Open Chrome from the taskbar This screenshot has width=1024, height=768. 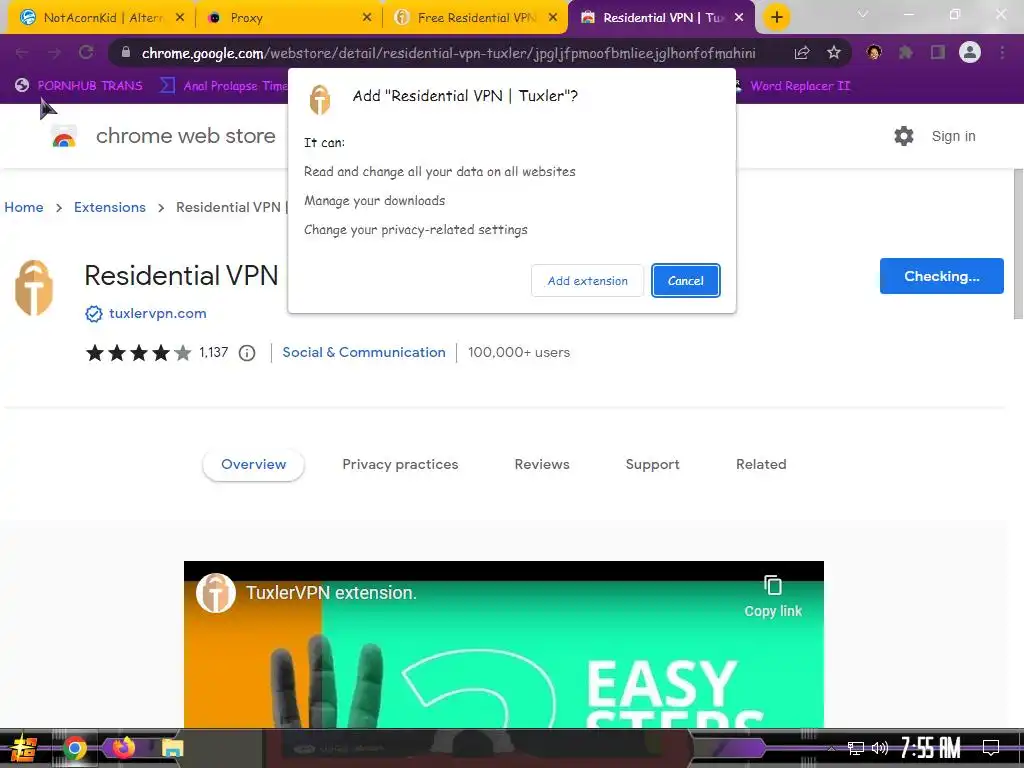(74, 748)
